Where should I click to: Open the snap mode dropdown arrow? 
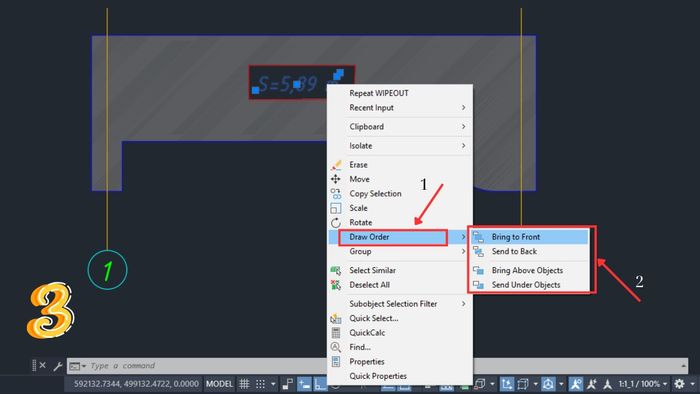273,384
